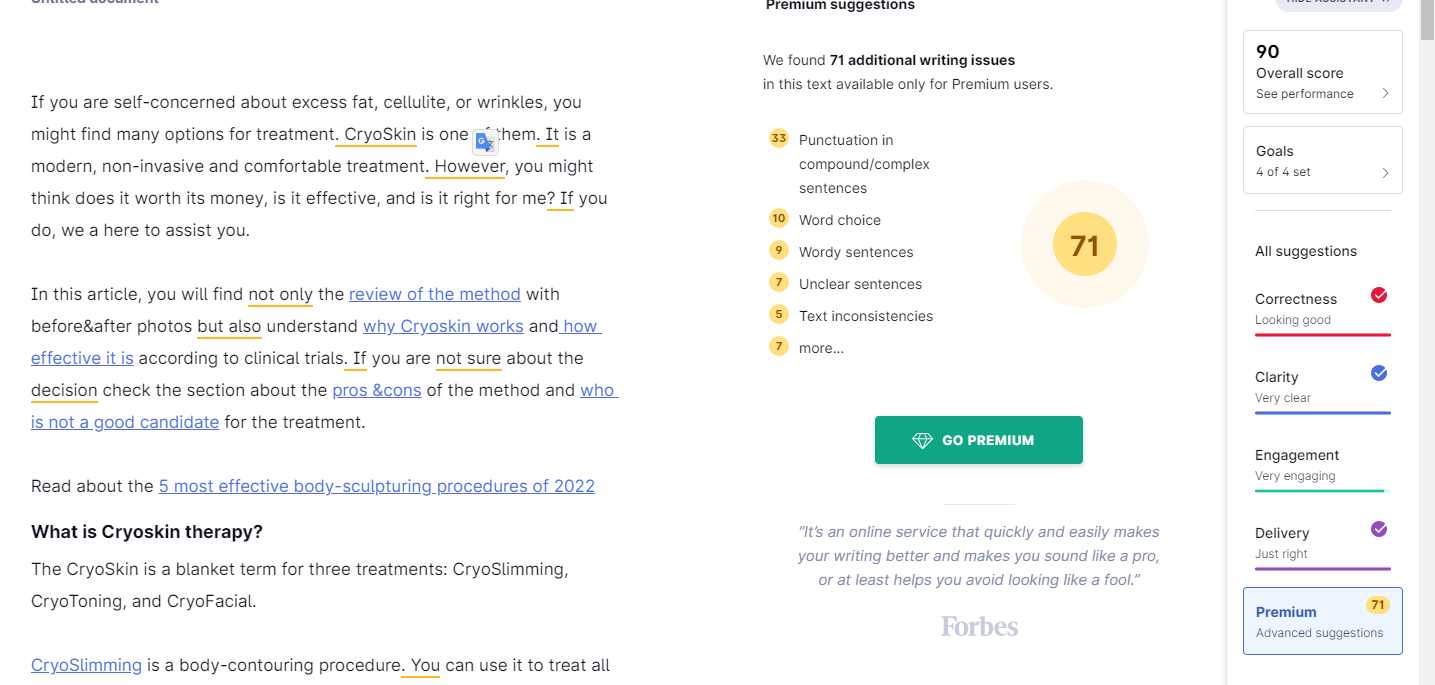Click the large 71 issues circle
This screenshot has height=685, width=1435.
coord(1085,245)
